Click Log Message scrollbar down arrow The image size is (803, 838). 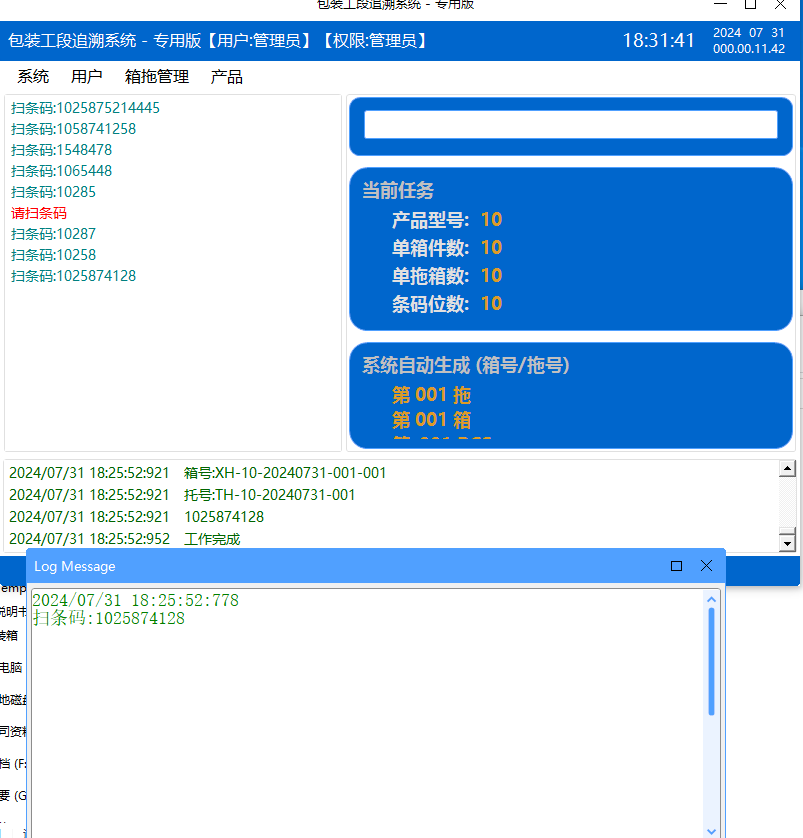pos(712,830)
